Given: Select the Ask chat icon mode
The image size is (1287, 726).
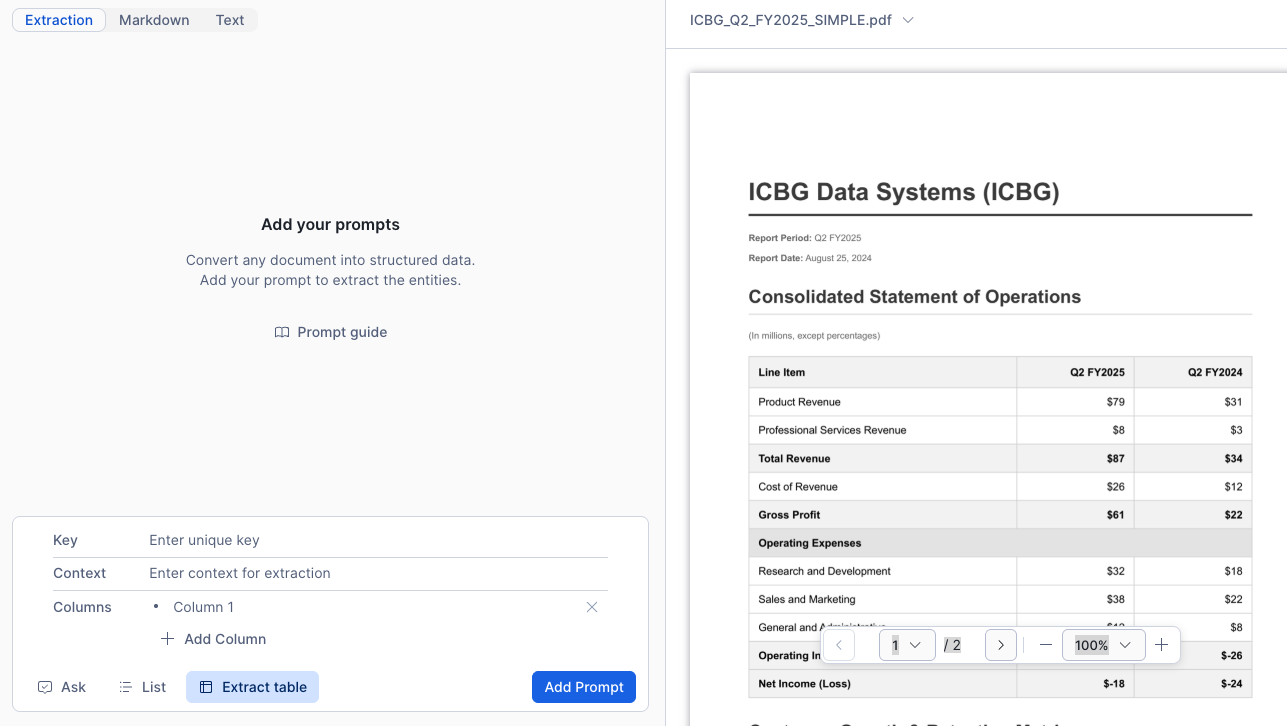Looking at the screenshot, I should pos(45,688).
